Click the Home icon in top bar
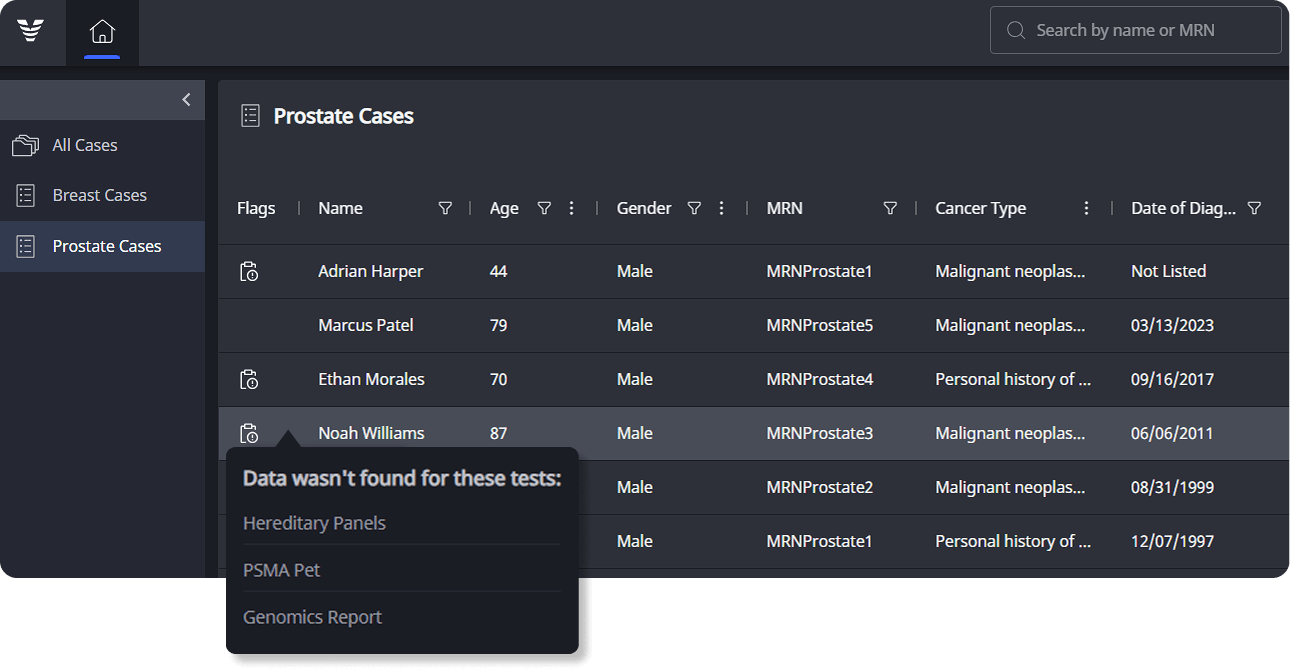1290x670 pixels. (102, 32)
